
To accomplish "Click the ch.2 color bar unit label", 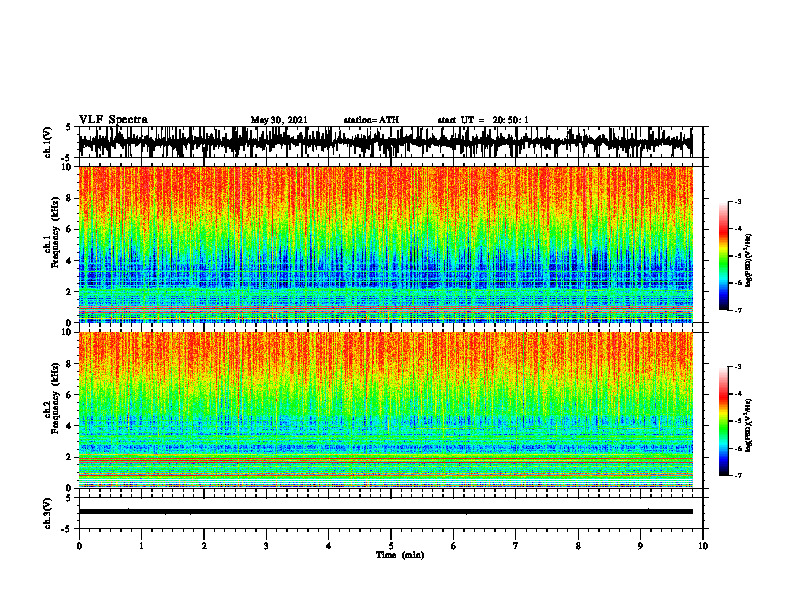I will (749, 425).
